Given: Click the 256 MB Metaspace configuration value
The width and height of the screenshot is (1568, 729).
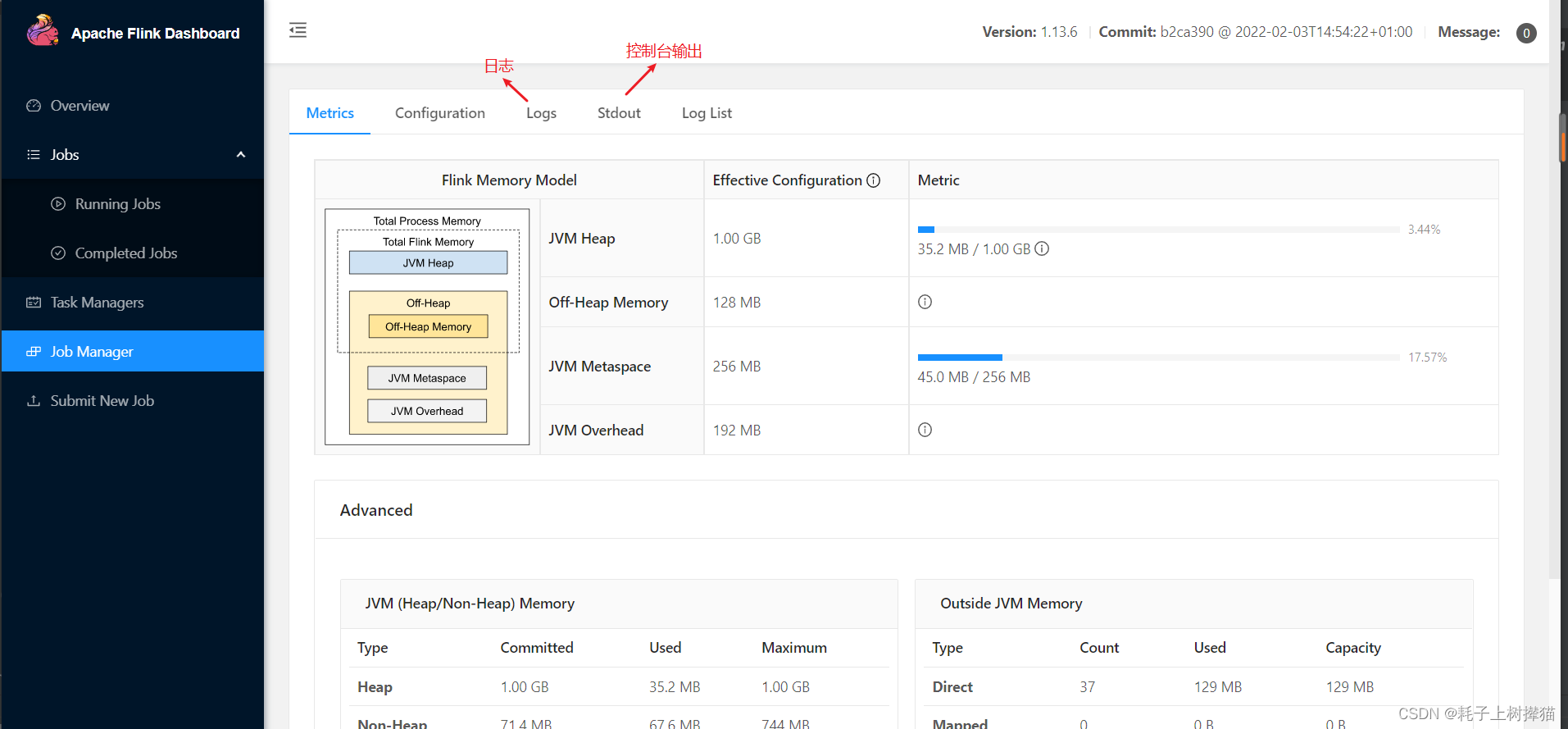Looking at the screenshot, I should click(737, 367).
